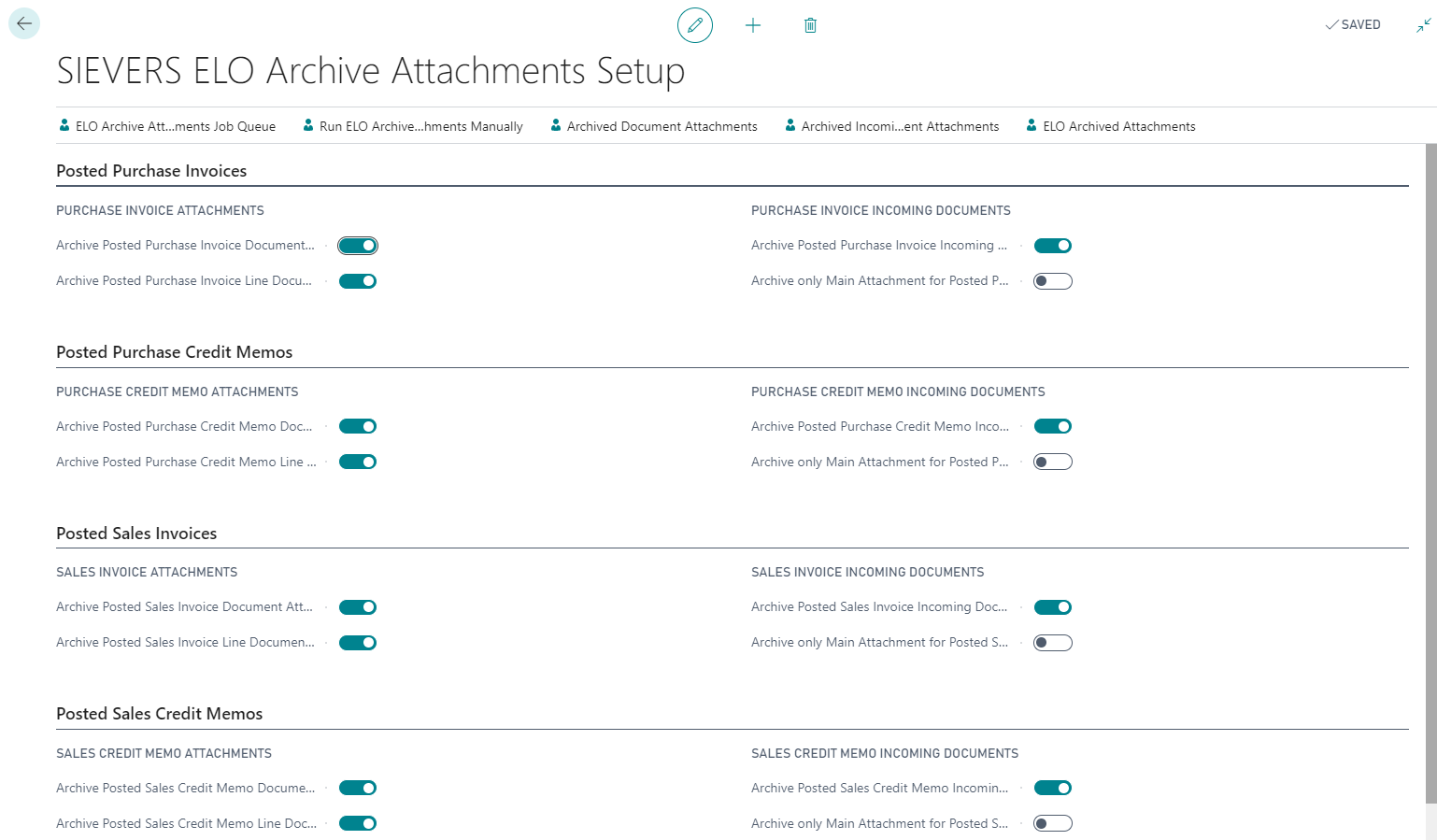The height and width of the screenshot is (840, 1437).
Task: Click the pencil edit icon
Action: pos(694,25)
